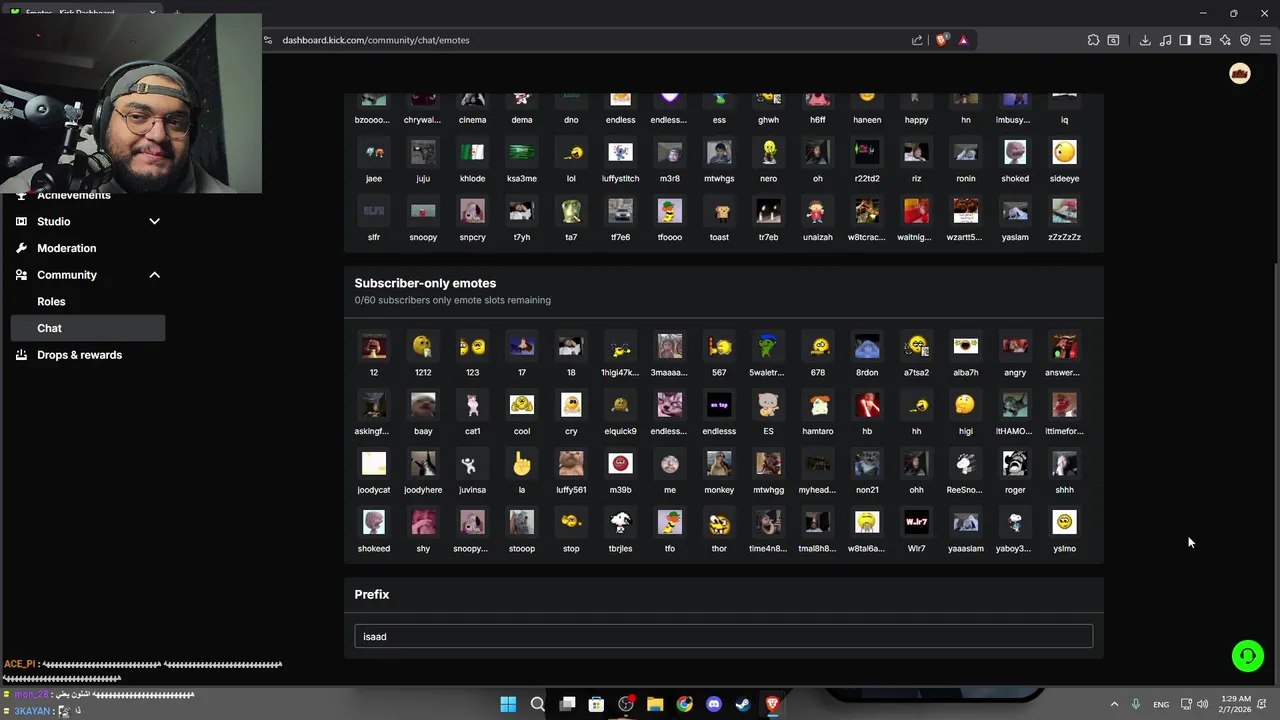Click the 678 emote
The image size is (1280, 720).
click(817, 347)
